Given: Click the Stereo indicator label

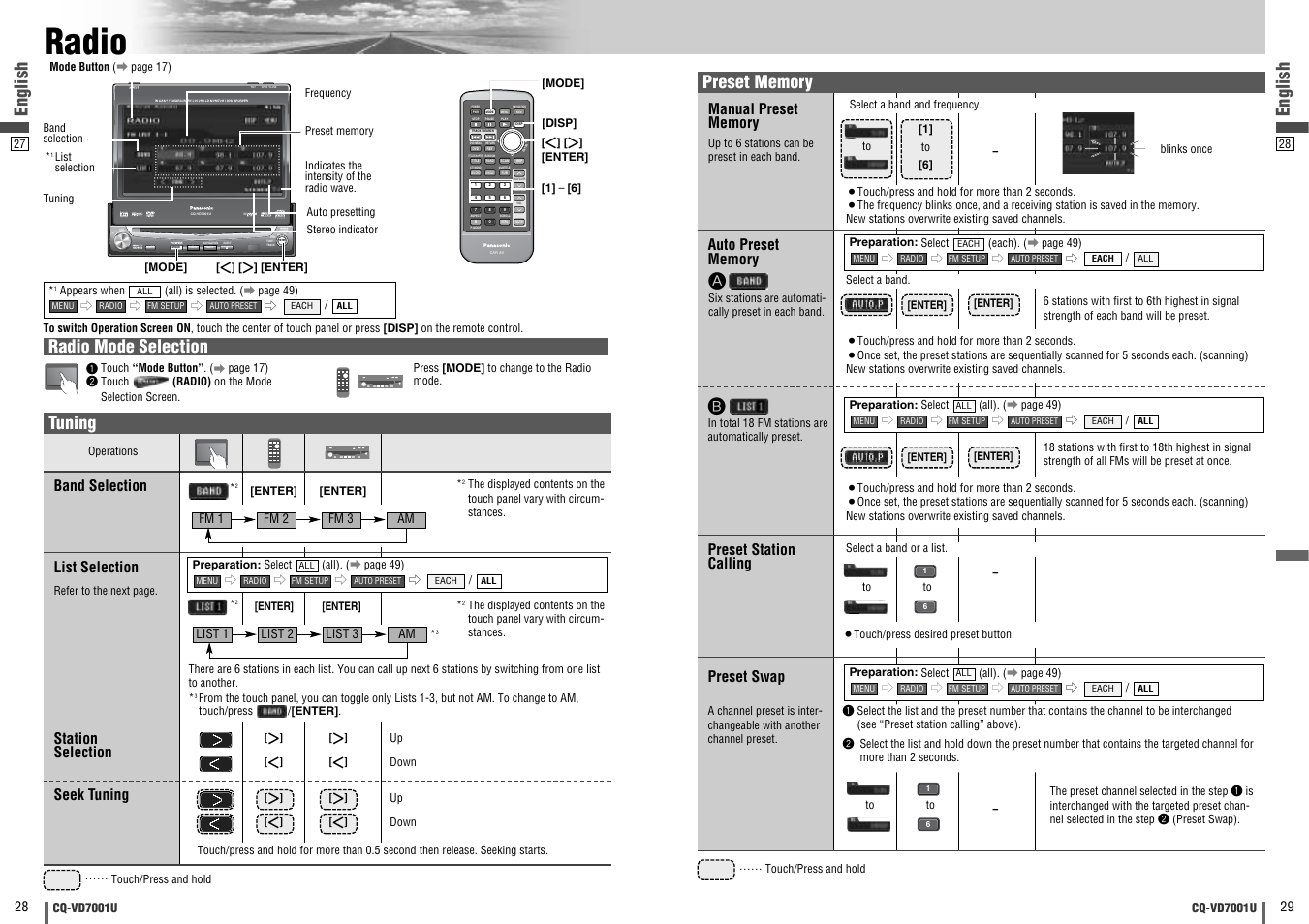Looking at the screenshot, I should click(x=342, y=230).
